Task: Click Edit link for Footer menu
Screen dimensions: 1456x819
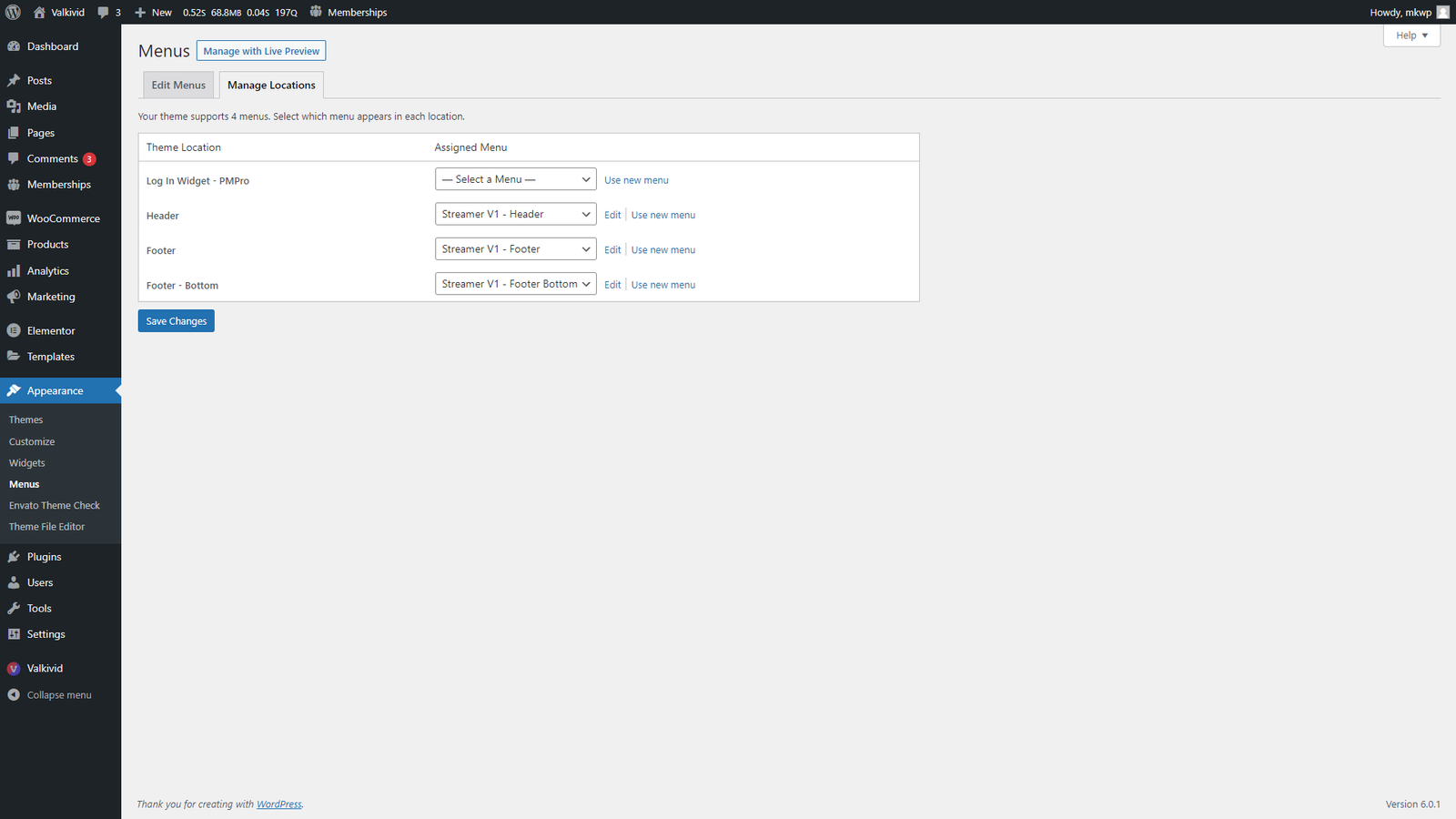Action: coord(612,250)
